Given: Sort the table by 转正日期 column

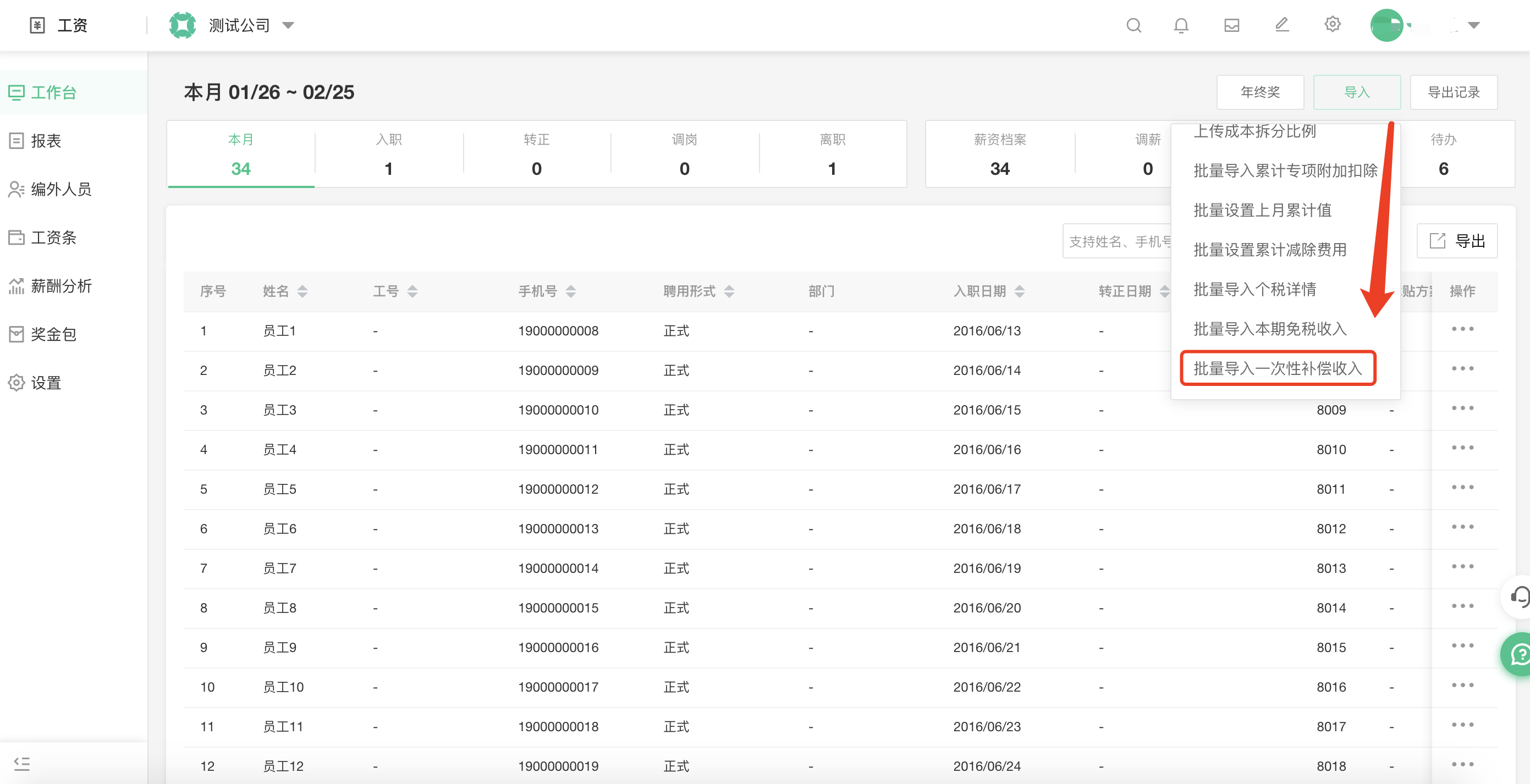Looking at the screenshot, I should tap(1164, 291).
